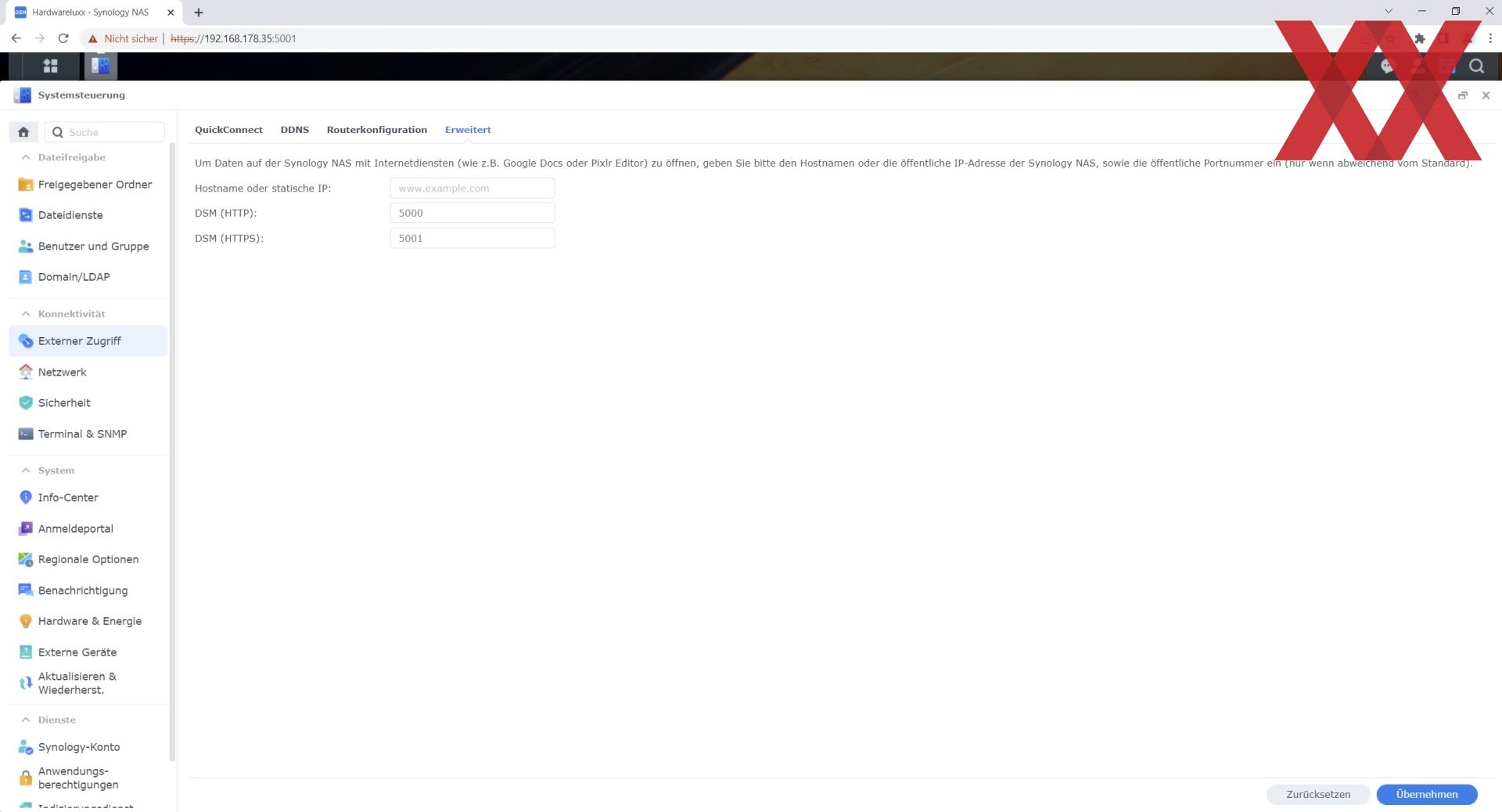Open Regionale Optionen icon
This screenshot has height=812, width=1502.
tap(26, 559)
